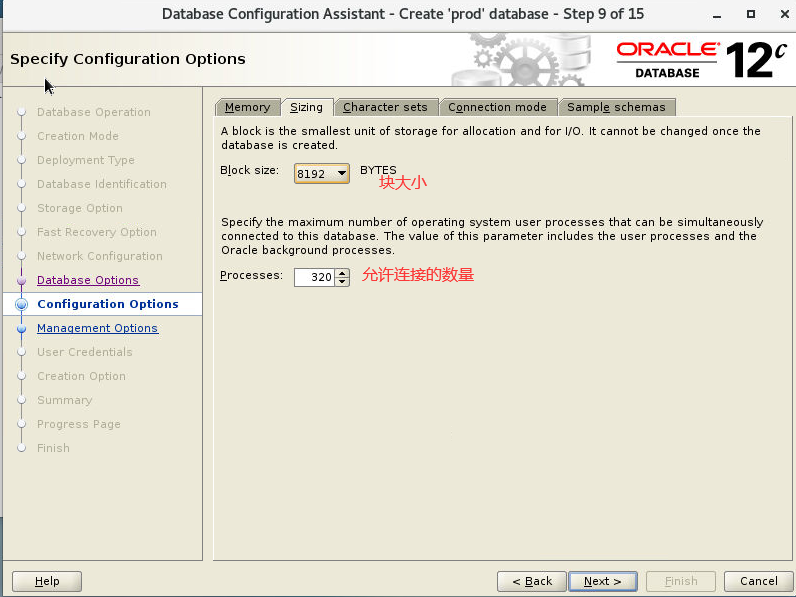This screenshot has width=796, height=597.
Task: Click the Configuration Options step bullet icon
Action: (x=21, y=304)
